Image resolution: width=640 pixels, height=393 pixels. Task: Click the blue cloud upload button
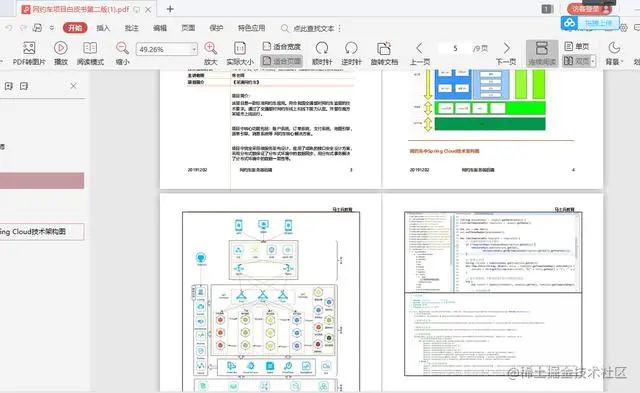(x=590, y=23)
